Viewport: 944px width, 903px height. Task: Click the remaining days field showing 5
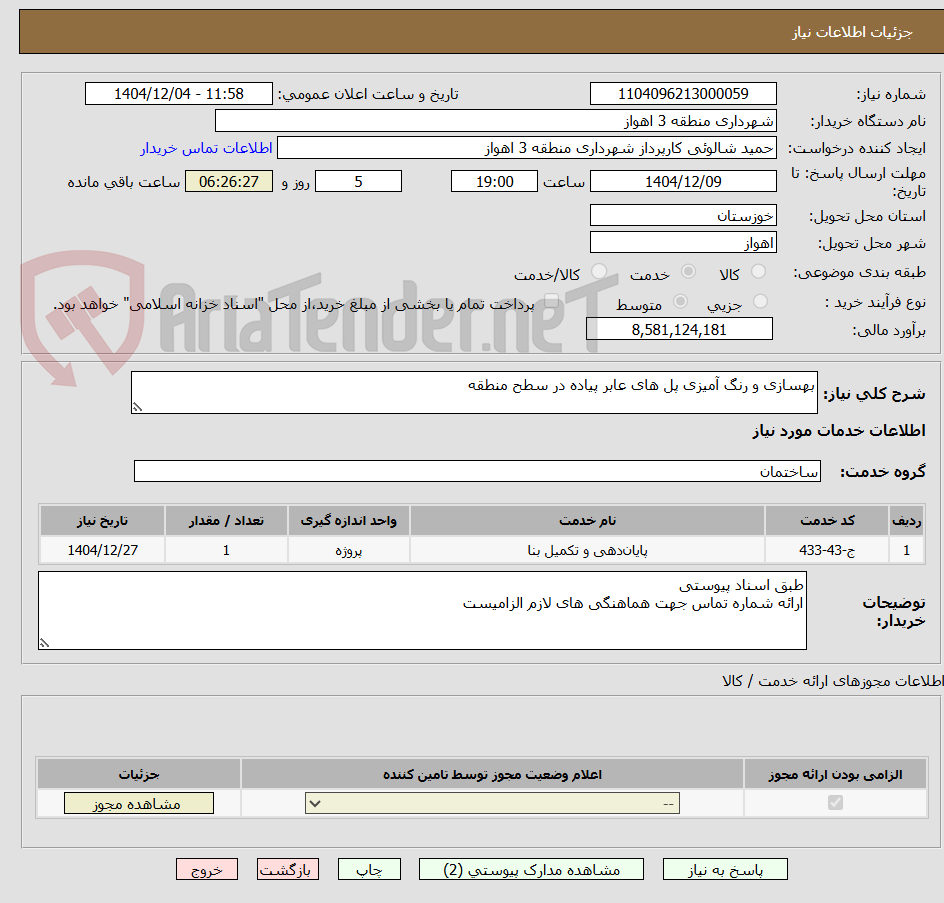tap(358, 181)
